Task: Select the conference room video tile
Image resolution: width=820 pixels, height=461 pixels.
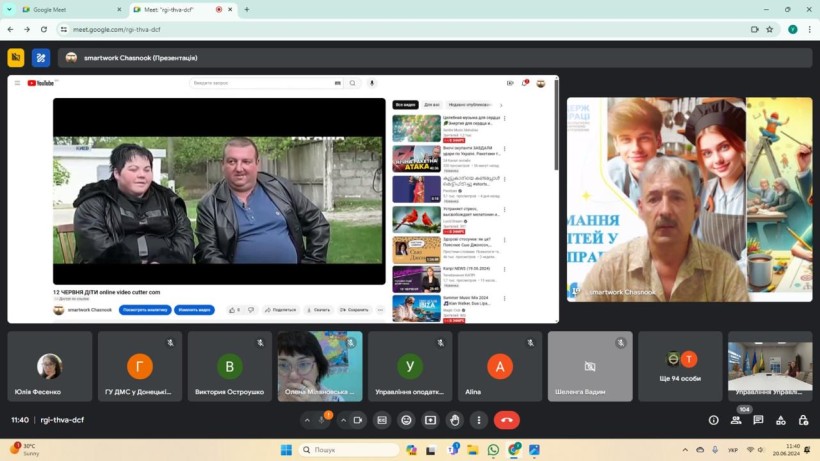Action: point(770,366)
